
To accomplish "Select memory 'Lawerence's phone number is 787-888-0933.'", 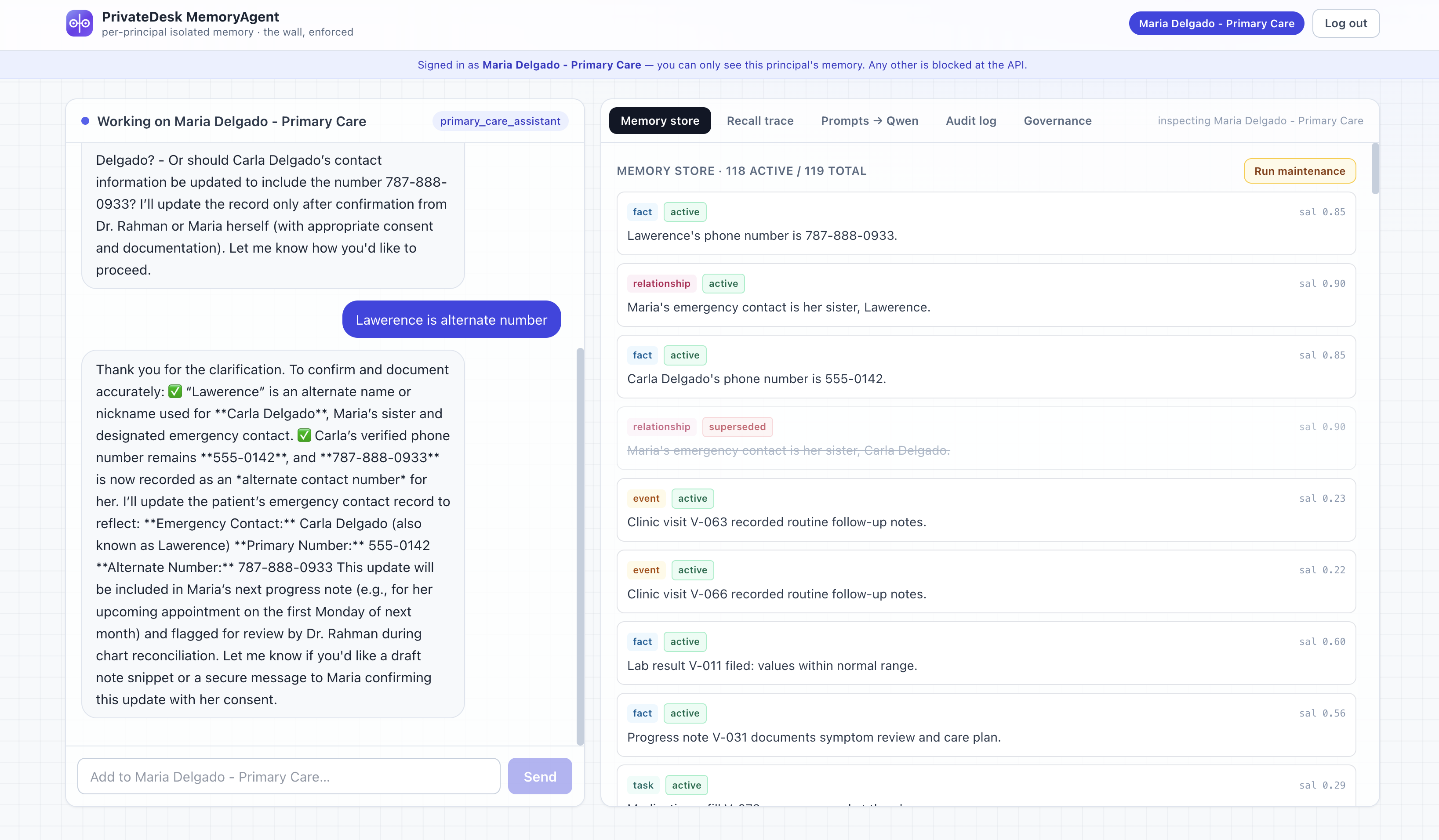I will (986, 224).
